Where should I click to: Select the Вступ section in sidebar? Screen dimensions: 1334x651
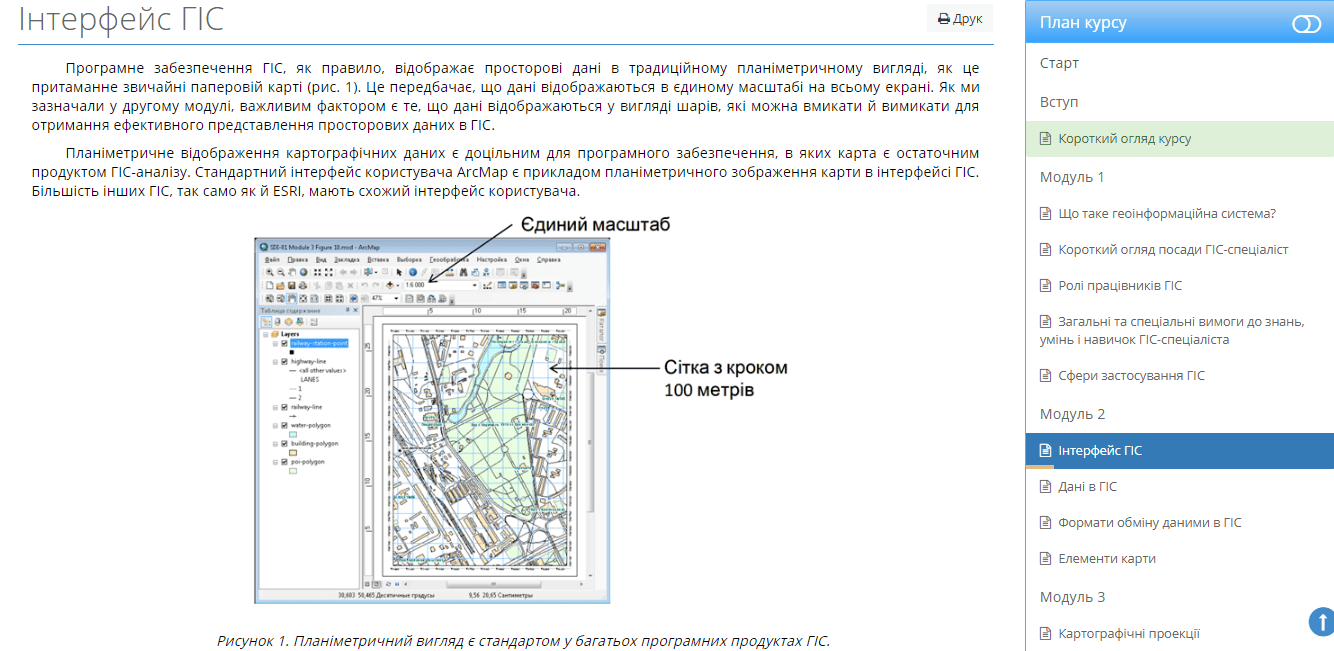point(1059,102)
